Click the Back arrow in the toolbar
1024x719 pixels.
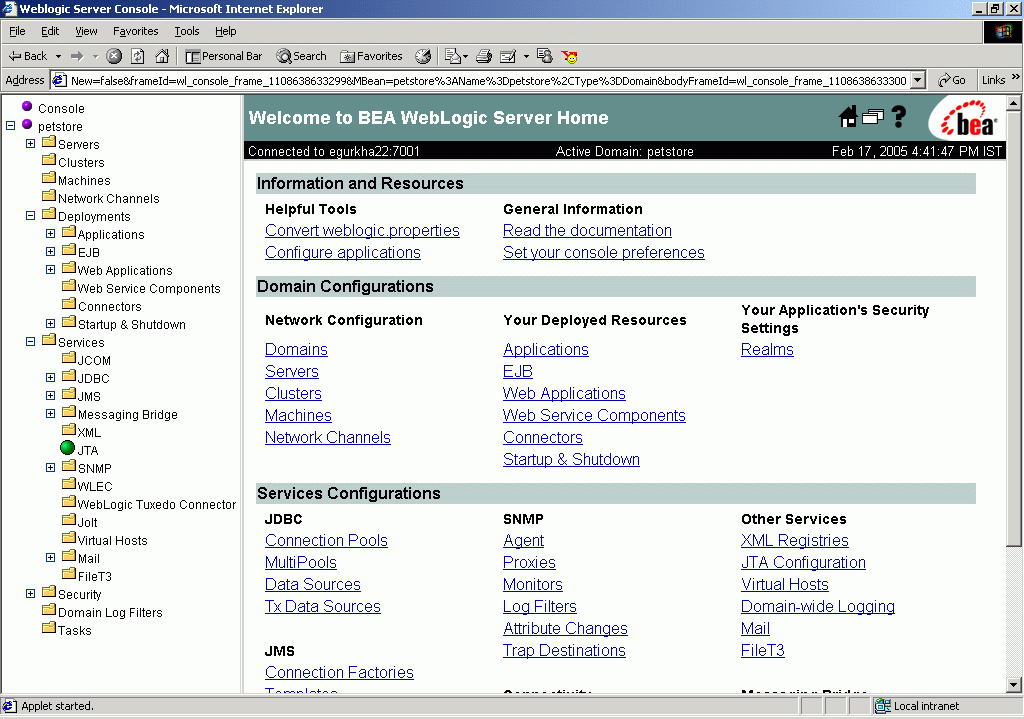pyautogui.click(x=27, y=56)
